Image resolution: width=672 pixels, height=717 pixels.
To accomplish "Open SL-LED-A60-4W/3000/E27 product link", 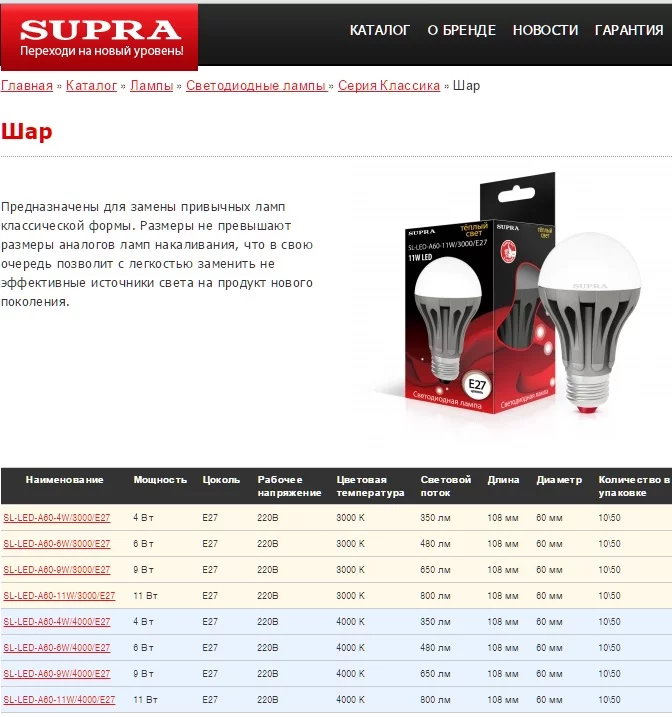I will click(57, 518).
